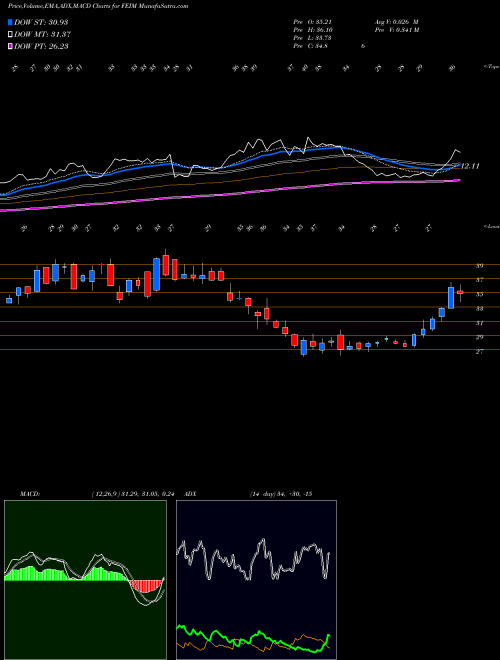Click the last red candlestick near 35

click(x=460, y=292)
